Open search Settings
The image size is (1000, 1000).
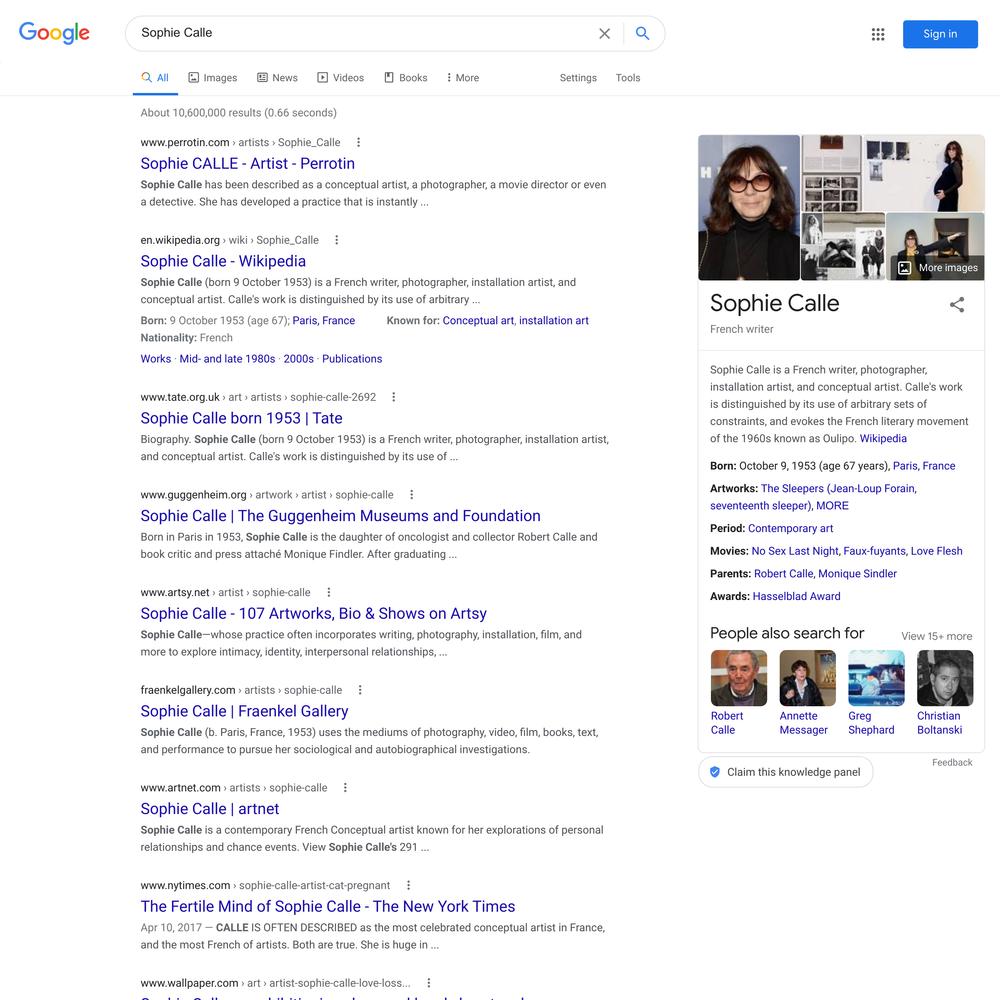578,78
